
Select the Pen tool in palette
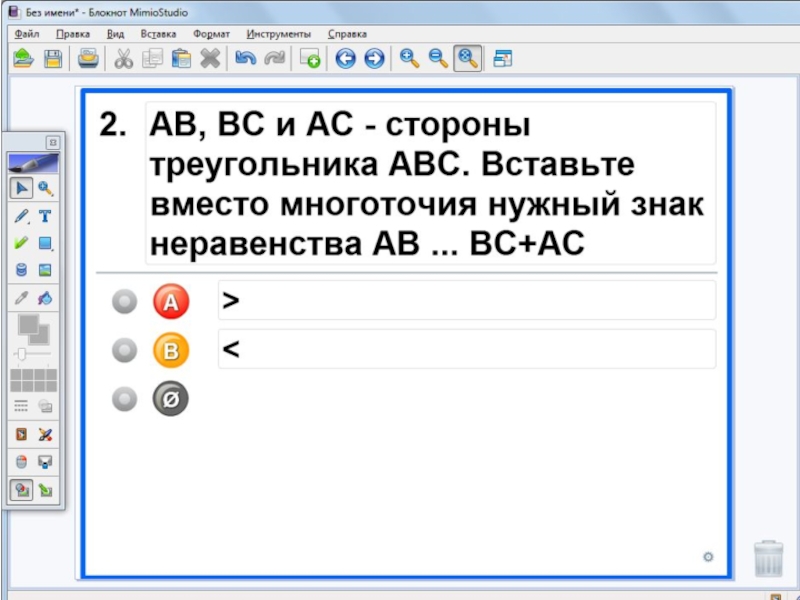(21, 216)
